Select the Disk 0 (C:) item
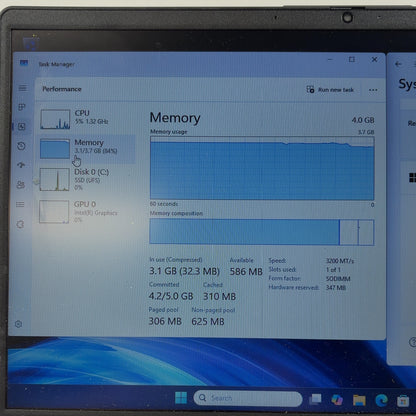 87,179
